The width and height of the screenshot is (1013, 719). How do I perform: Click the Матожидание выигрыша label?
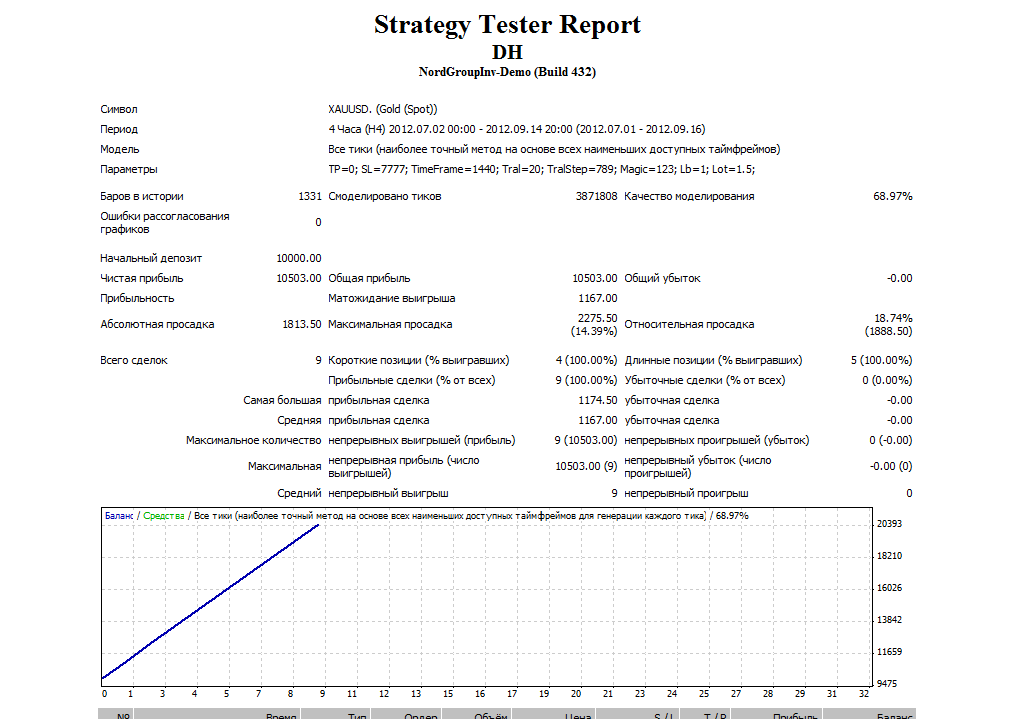[x=392, y=298]
